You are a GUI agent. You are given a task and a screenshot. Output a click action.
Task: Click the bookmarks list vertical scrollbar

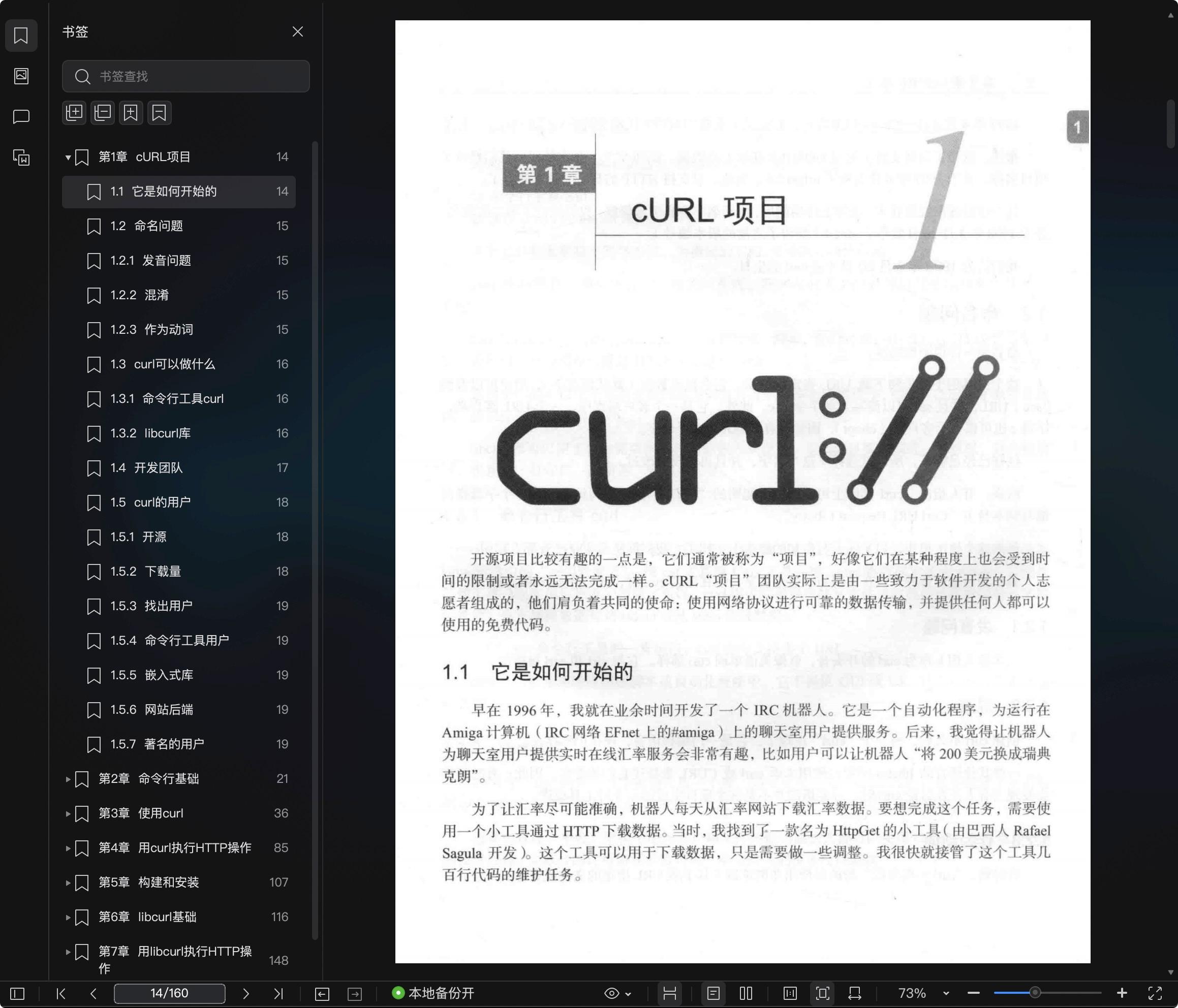click(315, 540)
